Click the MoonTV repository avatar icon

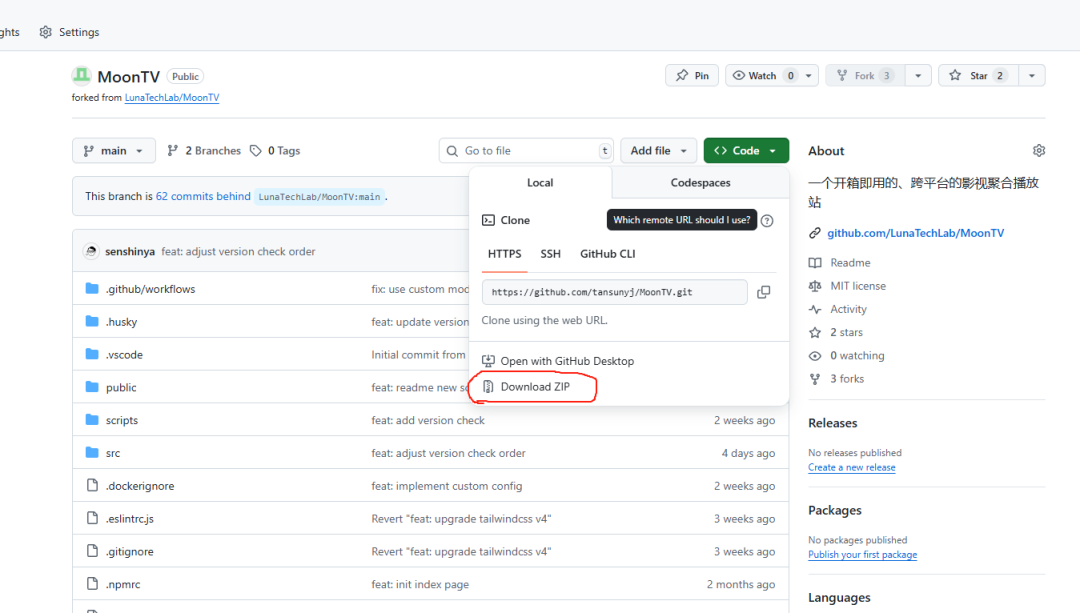coord(81,76)
